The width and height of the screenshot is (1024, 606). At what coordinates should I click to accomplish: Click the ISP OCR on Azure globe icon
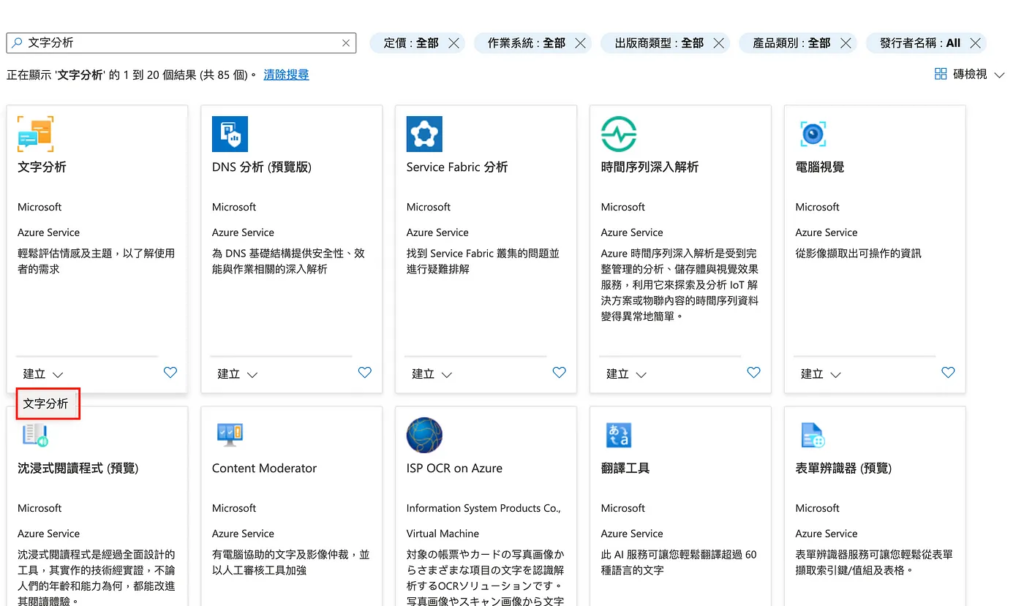(424, 435)
